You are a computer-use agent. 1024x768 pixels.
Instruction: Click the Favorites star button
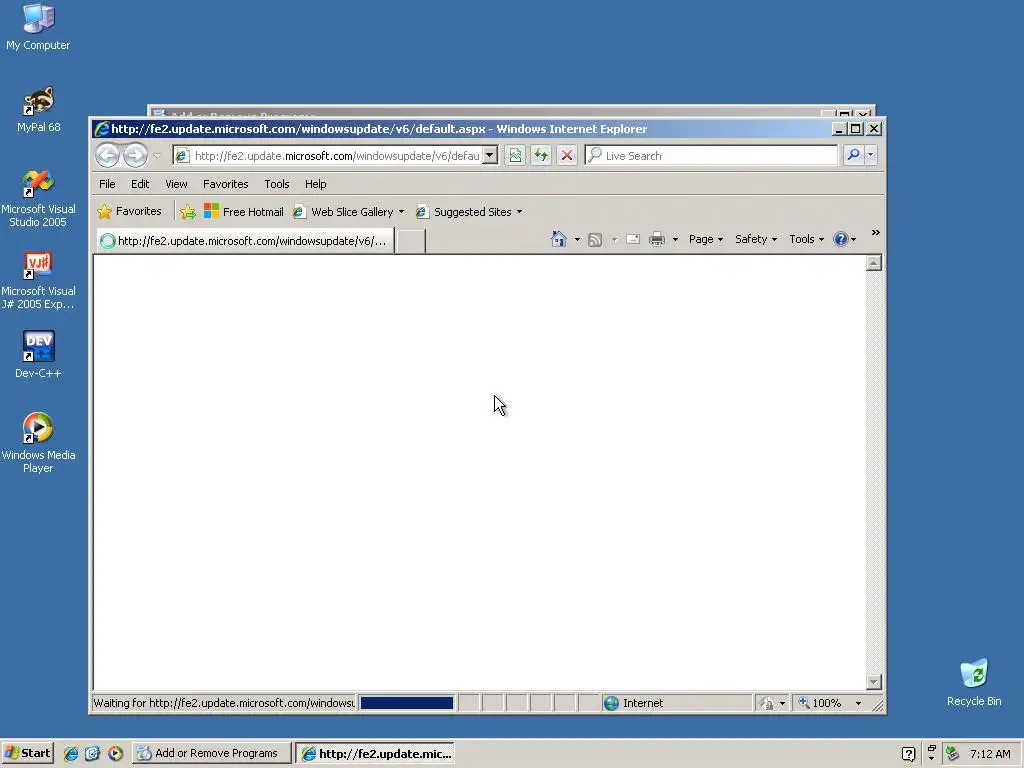point(129,212)
